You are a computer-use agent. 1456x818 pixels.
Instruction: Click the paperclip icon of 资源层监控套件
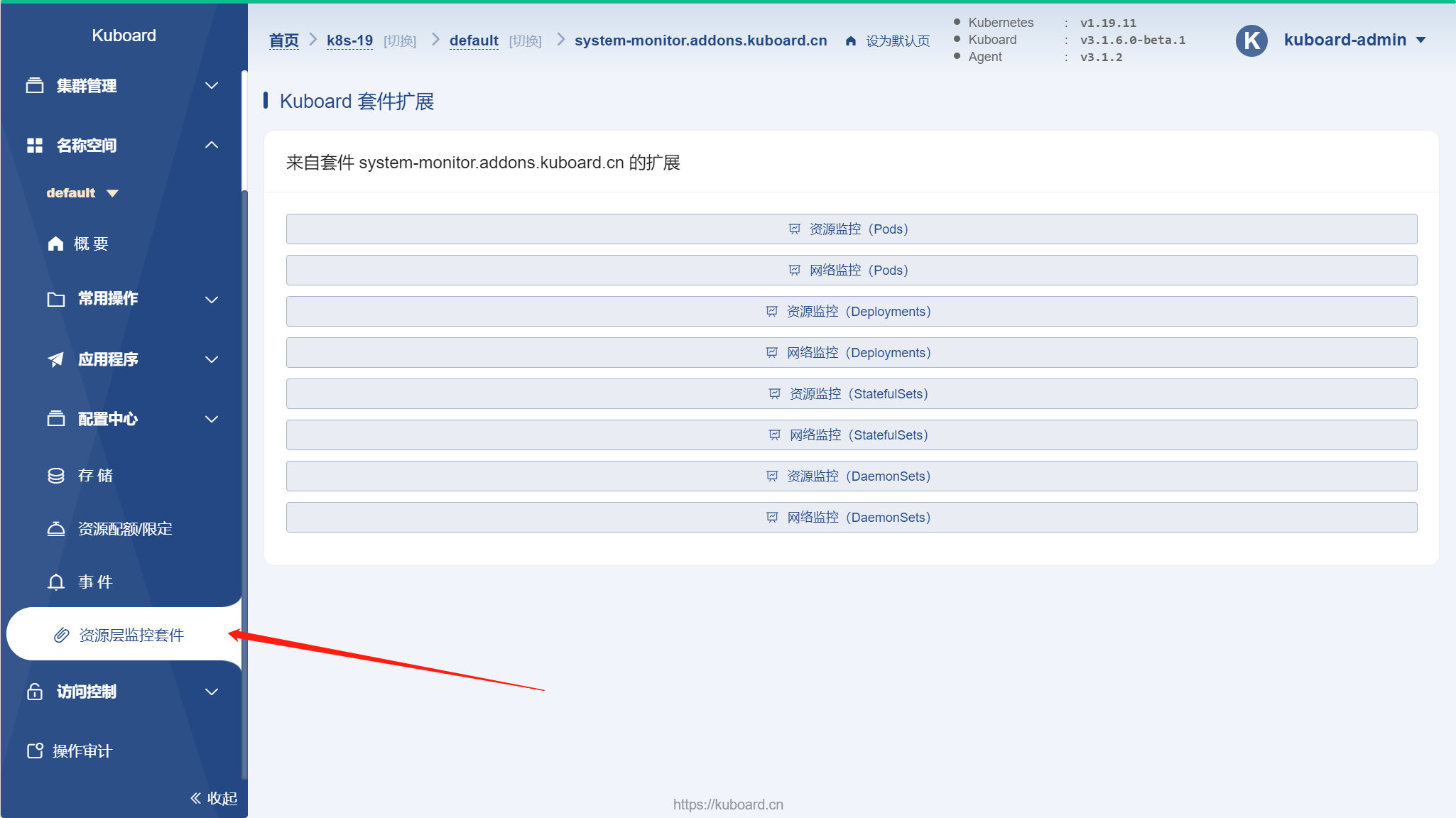[62, 635]
